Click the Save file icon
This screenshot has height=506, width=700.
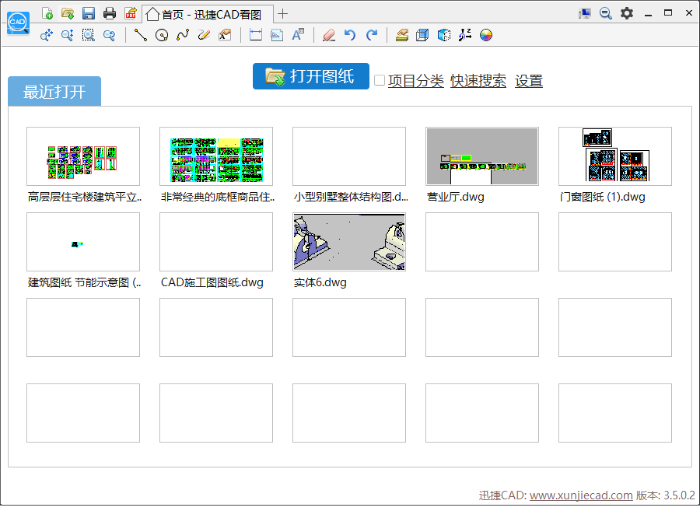click(88, 13)
